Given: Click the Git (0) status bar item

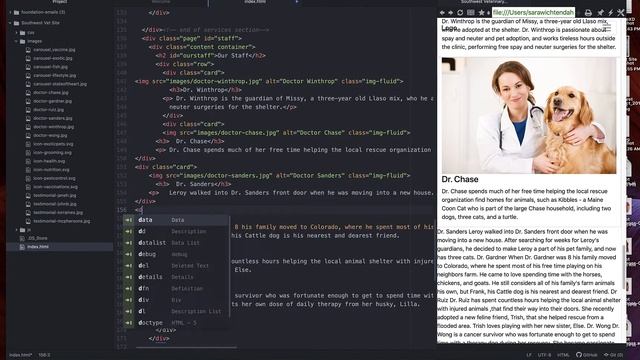Looking at the screenshot, I should tap(613, 355).
